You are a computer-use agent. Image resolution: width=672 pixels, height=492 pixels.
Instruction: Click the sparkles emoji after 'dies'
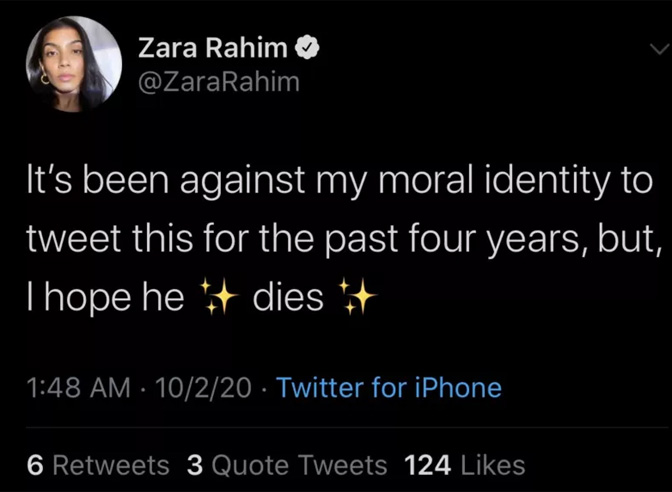coord(355,298)
